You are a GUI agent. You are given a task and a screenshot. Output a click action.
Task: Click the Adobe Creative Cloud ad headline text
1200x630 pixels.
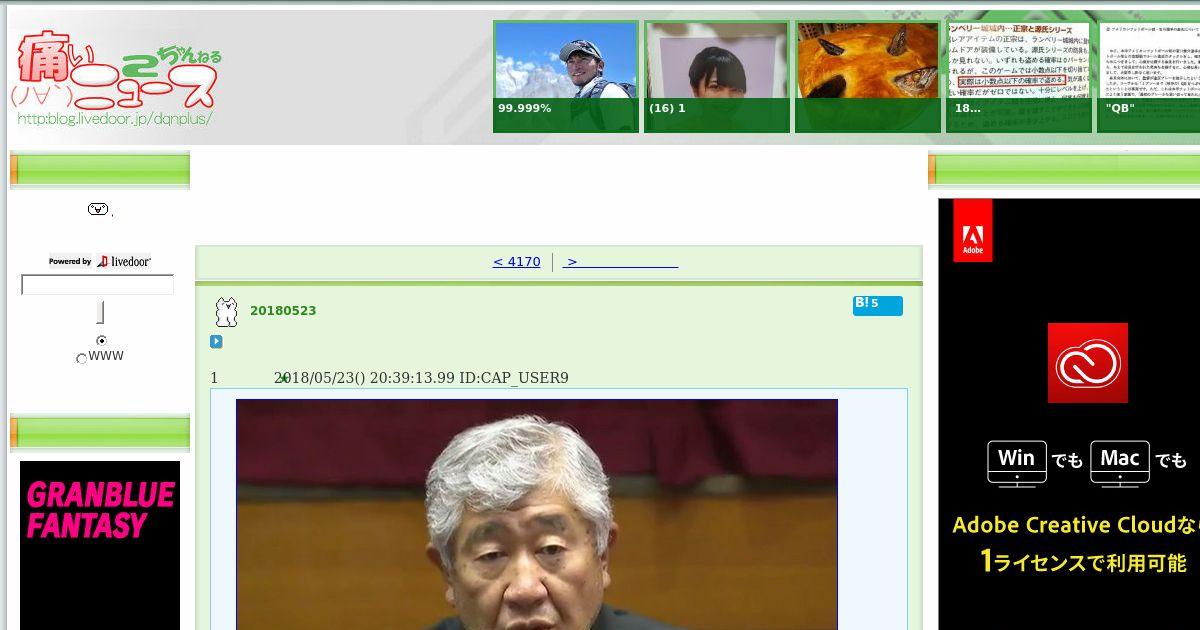[x=1075, y=525]
